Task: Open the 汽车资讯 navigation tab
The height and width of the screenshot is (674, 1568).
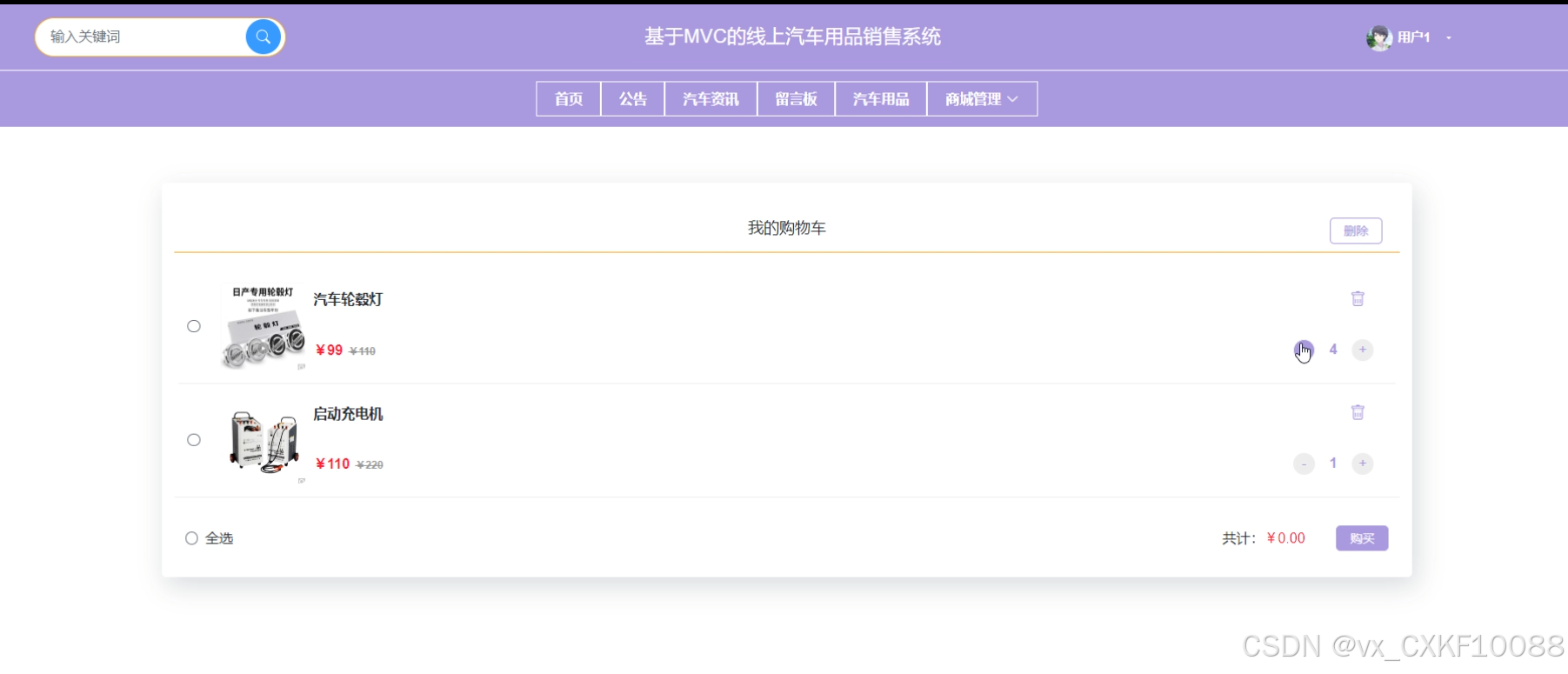Action: [711, 99]
